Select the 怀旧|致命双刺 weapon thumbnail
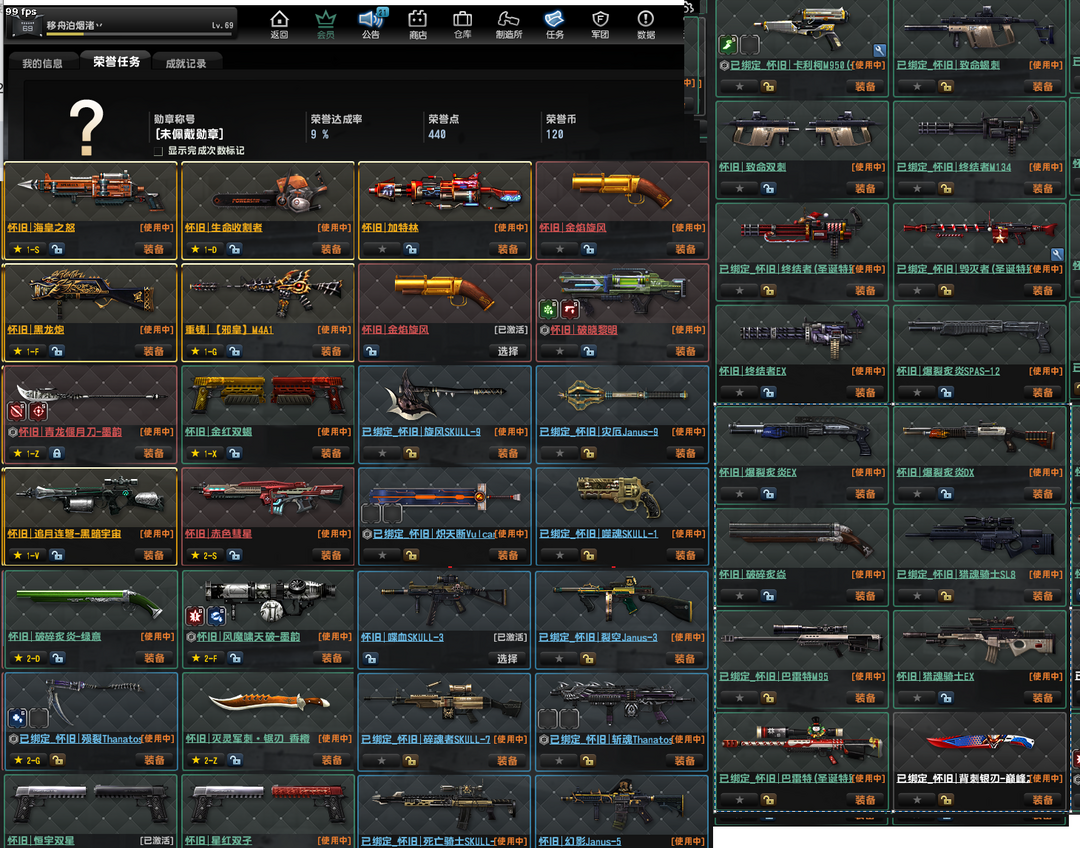This screenshot has height=848, width=1080. coord(801,131)
